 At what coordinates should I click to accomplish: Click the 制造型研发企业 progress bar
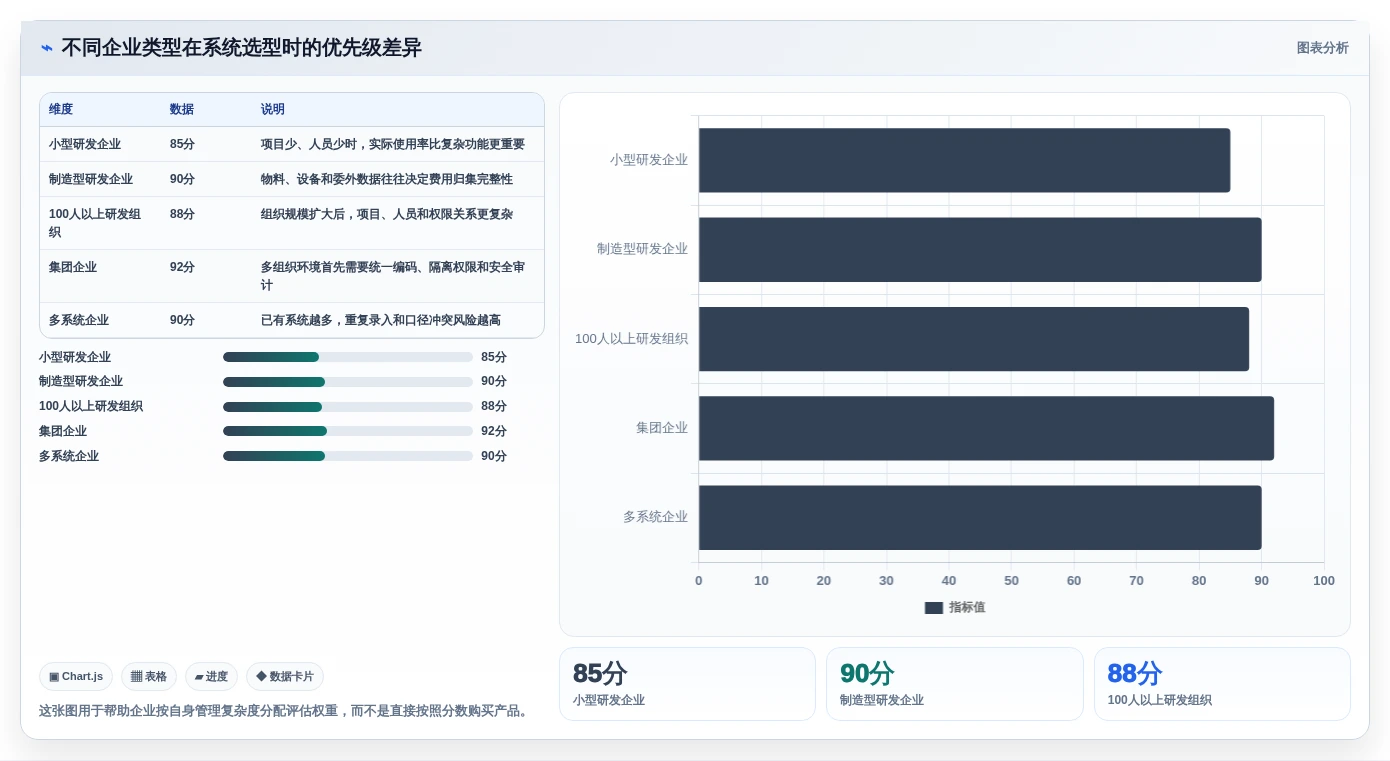tap(348, 382)
